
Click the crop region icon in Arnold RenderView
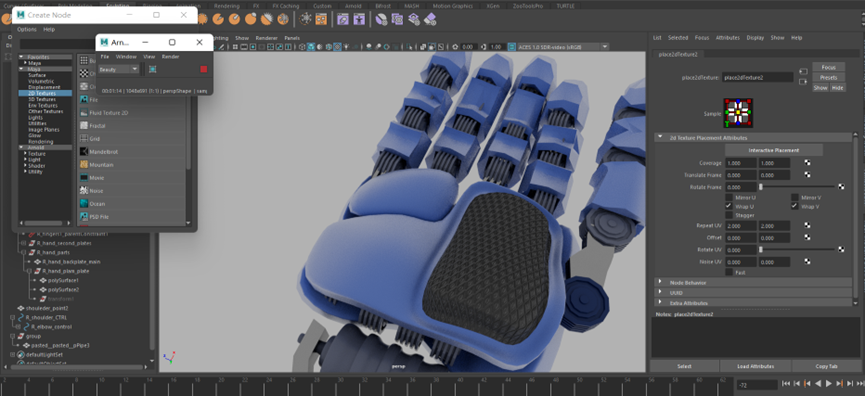(152, 69)
